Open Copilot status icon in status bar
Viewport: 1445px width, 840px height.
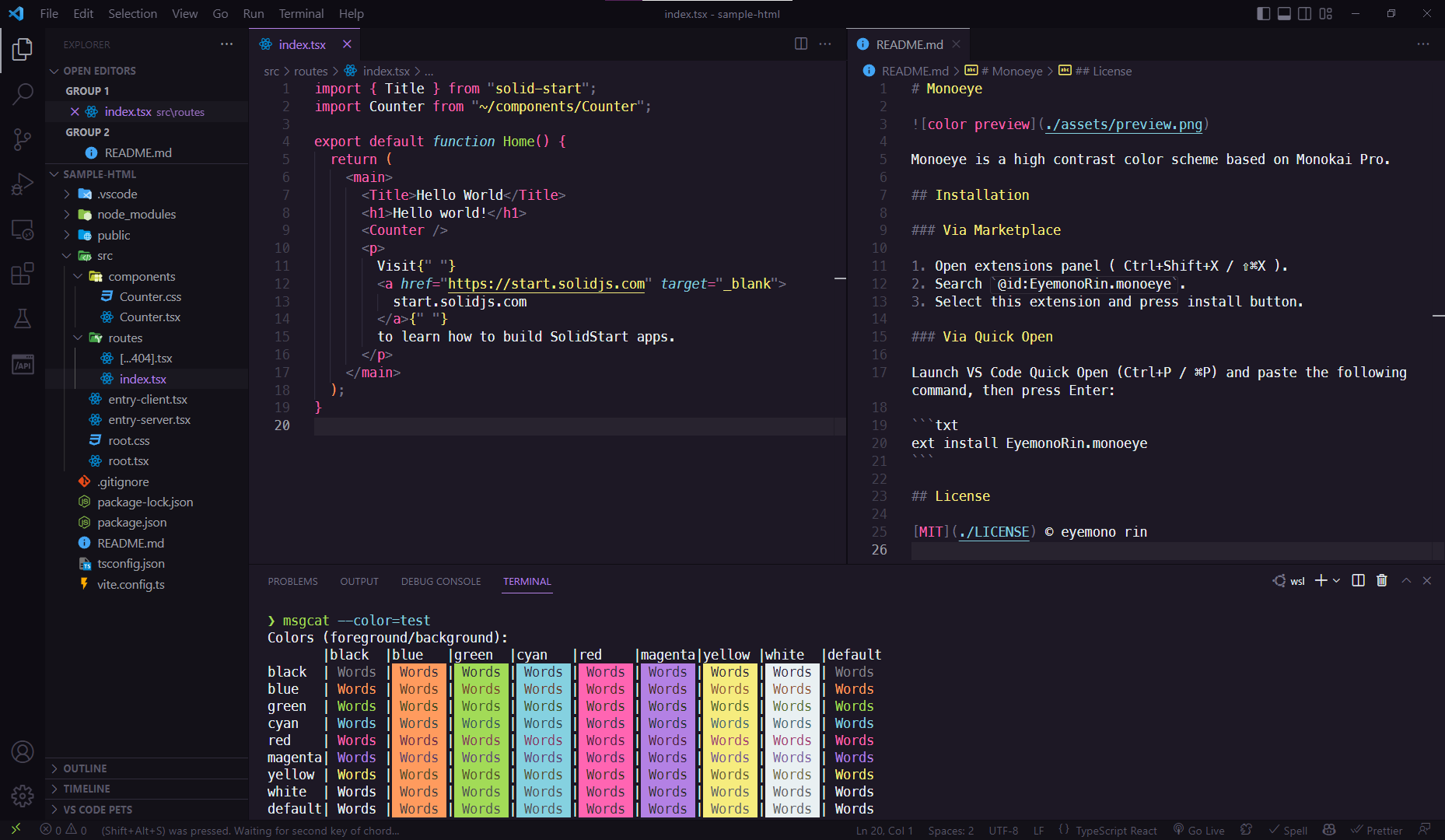(1329, 830)
